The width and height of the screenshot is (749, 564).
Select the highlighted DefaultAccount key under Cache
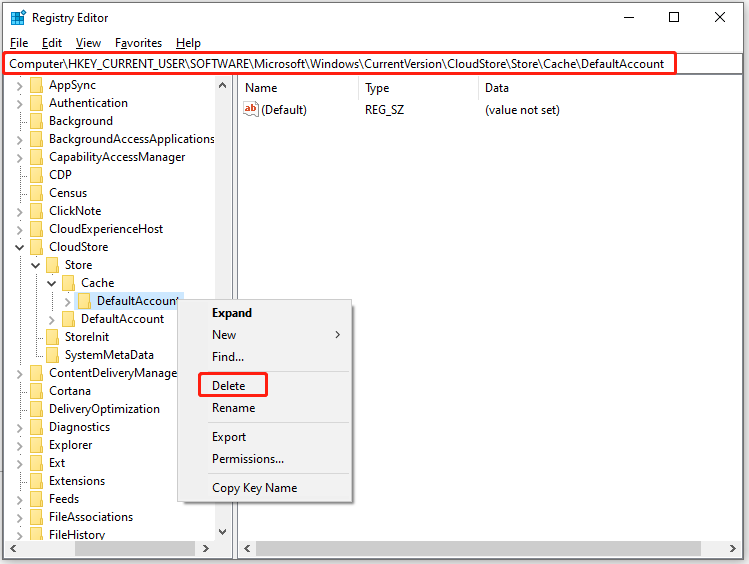coord(138,301)
